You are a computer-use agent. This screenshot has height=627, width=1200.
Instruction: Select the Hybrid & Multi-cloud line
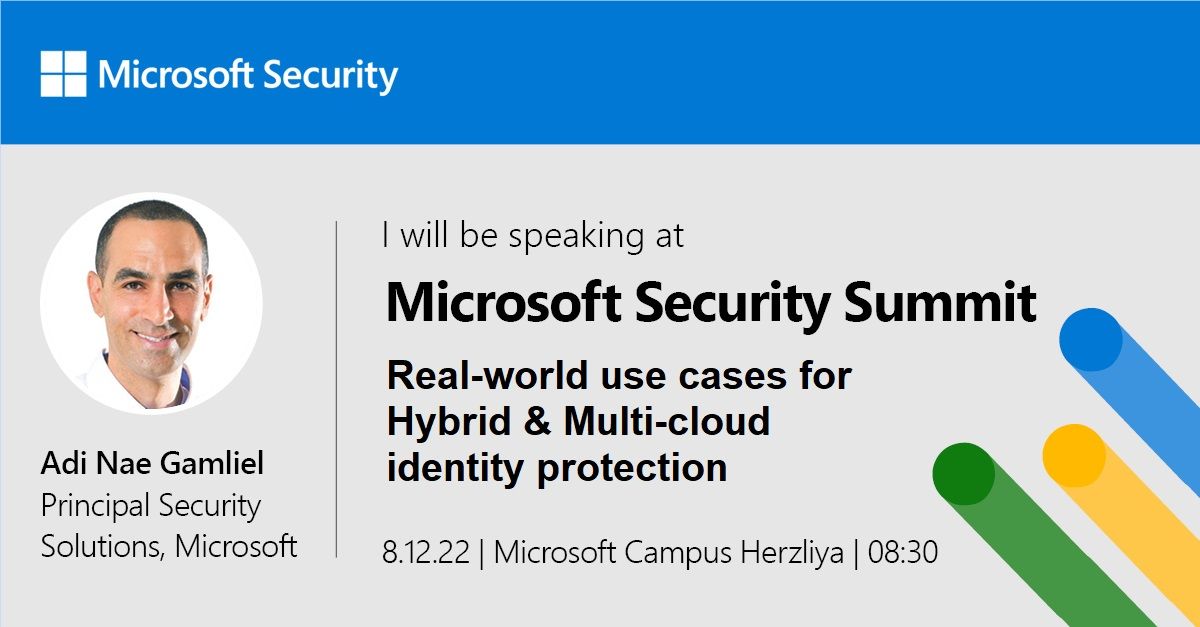578,422
